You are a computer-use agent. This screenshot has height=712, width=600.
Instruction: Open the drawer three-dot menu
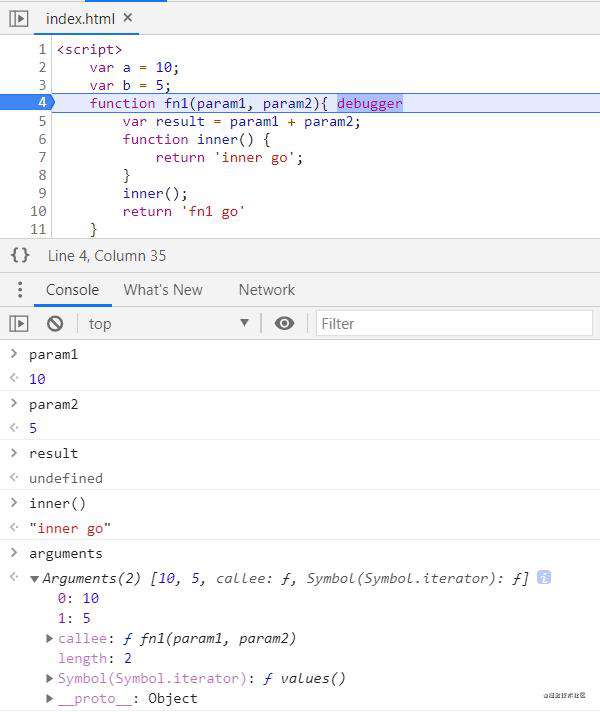point(20,289)
